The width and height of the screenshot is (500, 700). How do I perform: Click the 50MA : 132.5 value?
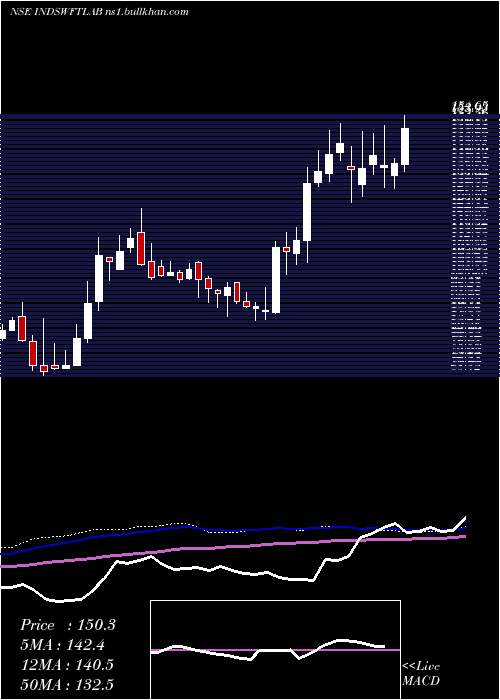(x=67, y=685)
